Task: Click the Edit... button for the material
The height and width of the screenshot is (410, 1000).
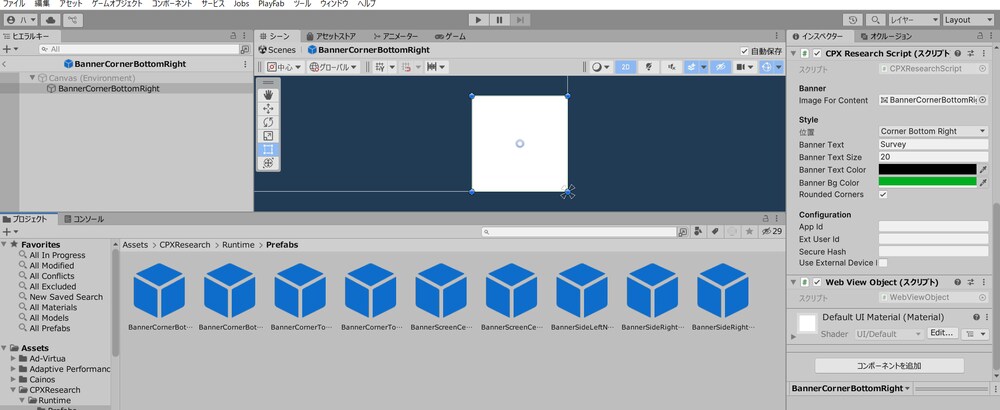Action: pos(941,333)
